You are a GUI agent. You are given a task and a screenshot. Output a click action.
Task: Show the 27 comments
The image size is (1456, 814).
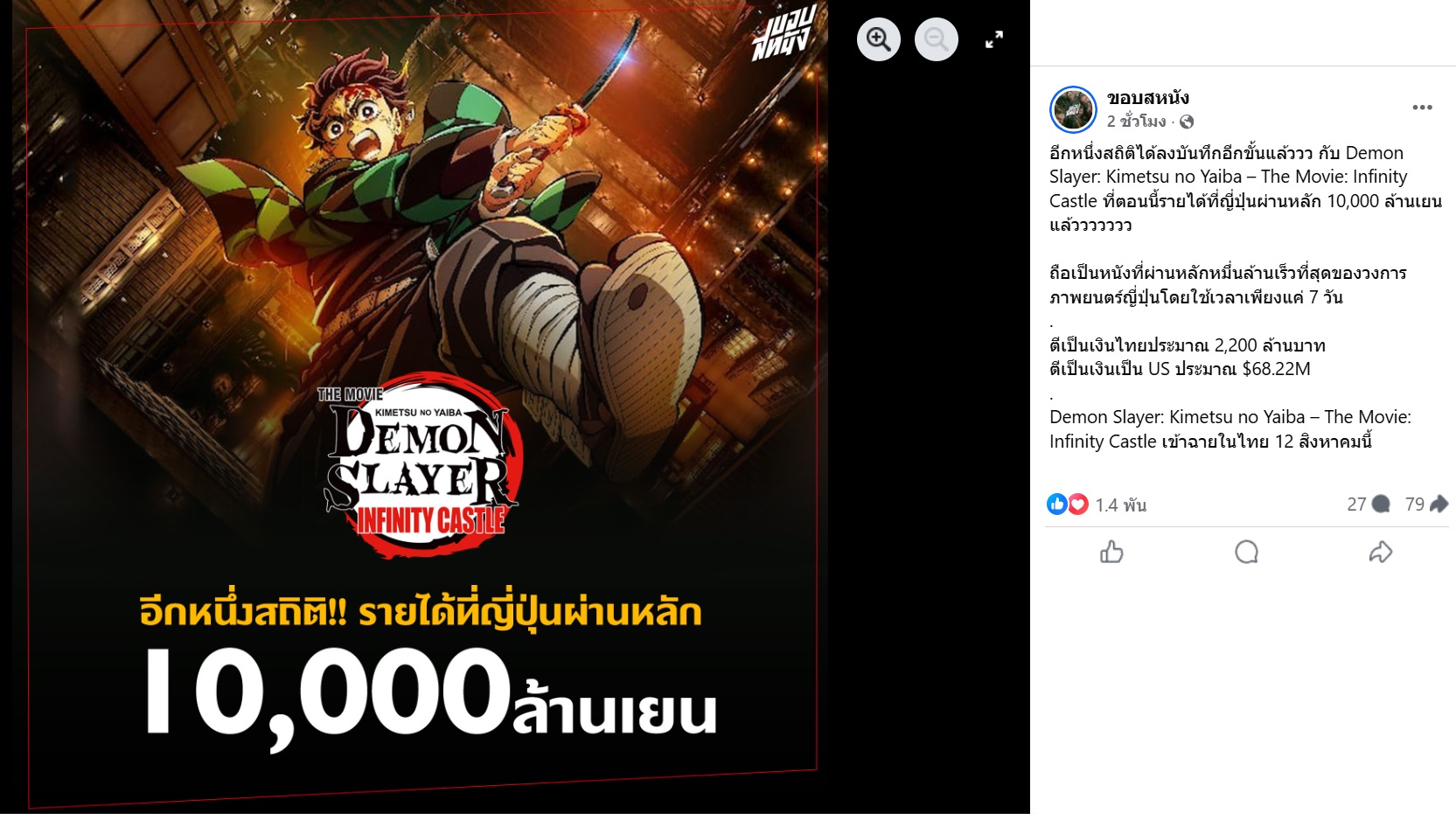pos(1368,504)
